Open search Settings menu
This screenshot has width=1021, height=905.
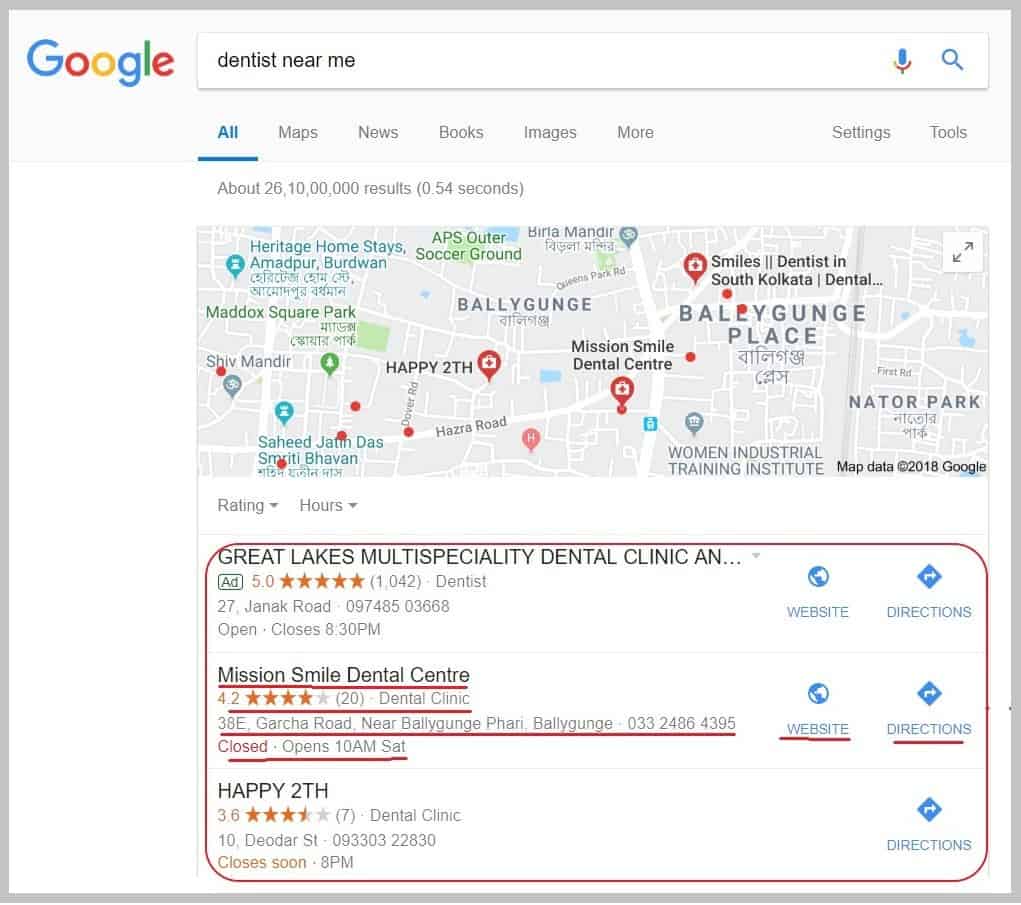[x=861, y=132]
